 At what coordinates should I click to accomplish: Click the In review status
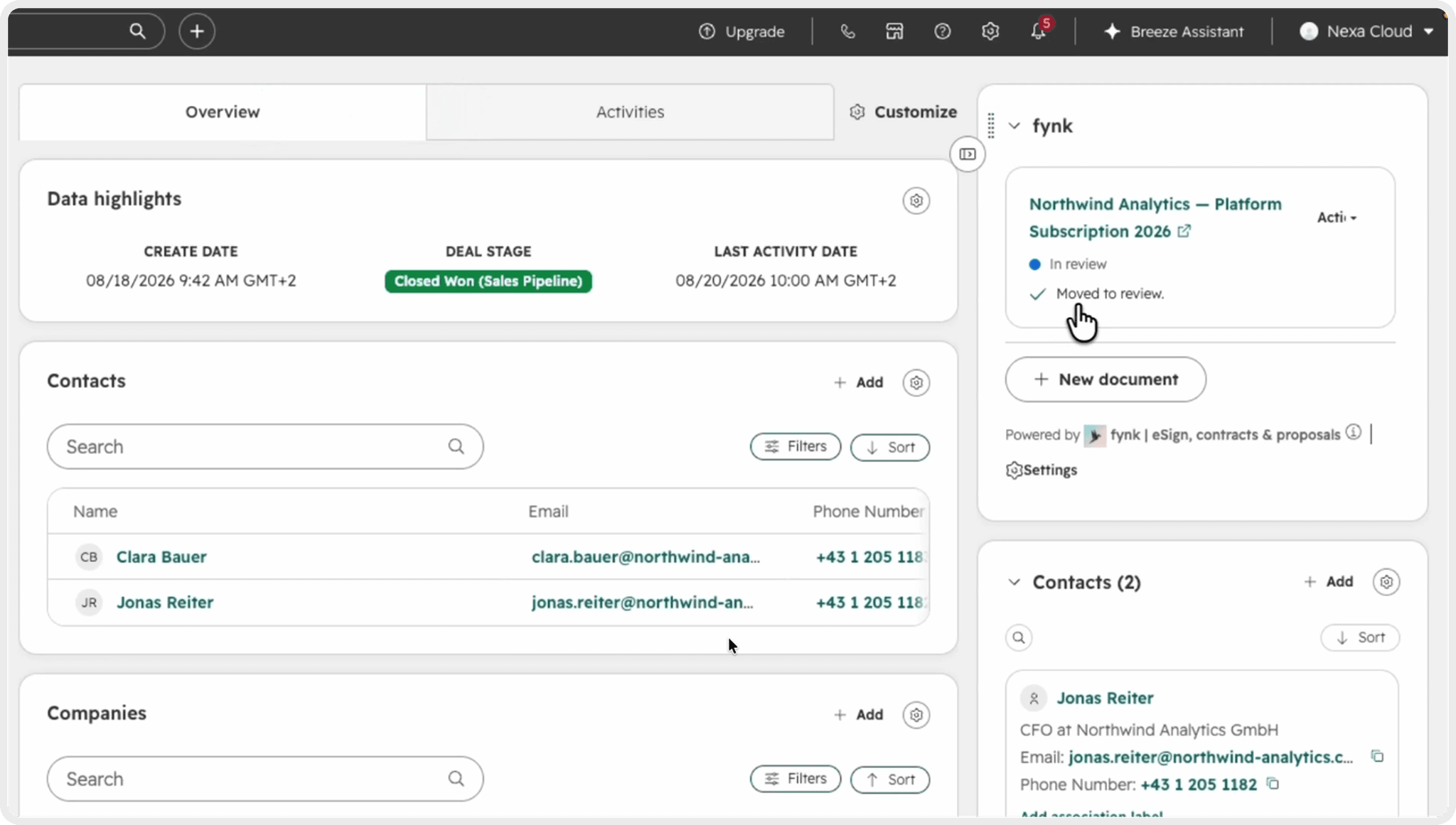[x=1068, y=264]
